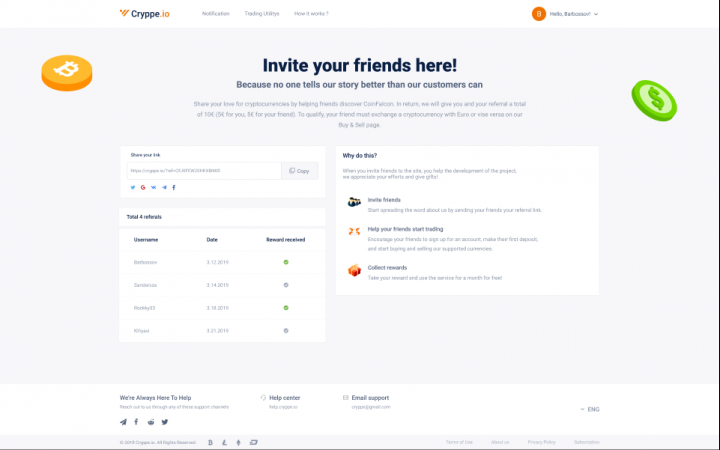This screenshot has width=720, height=450.
Task: Click the Ethereum icon in footer bar
Action: tap(238, 443)
